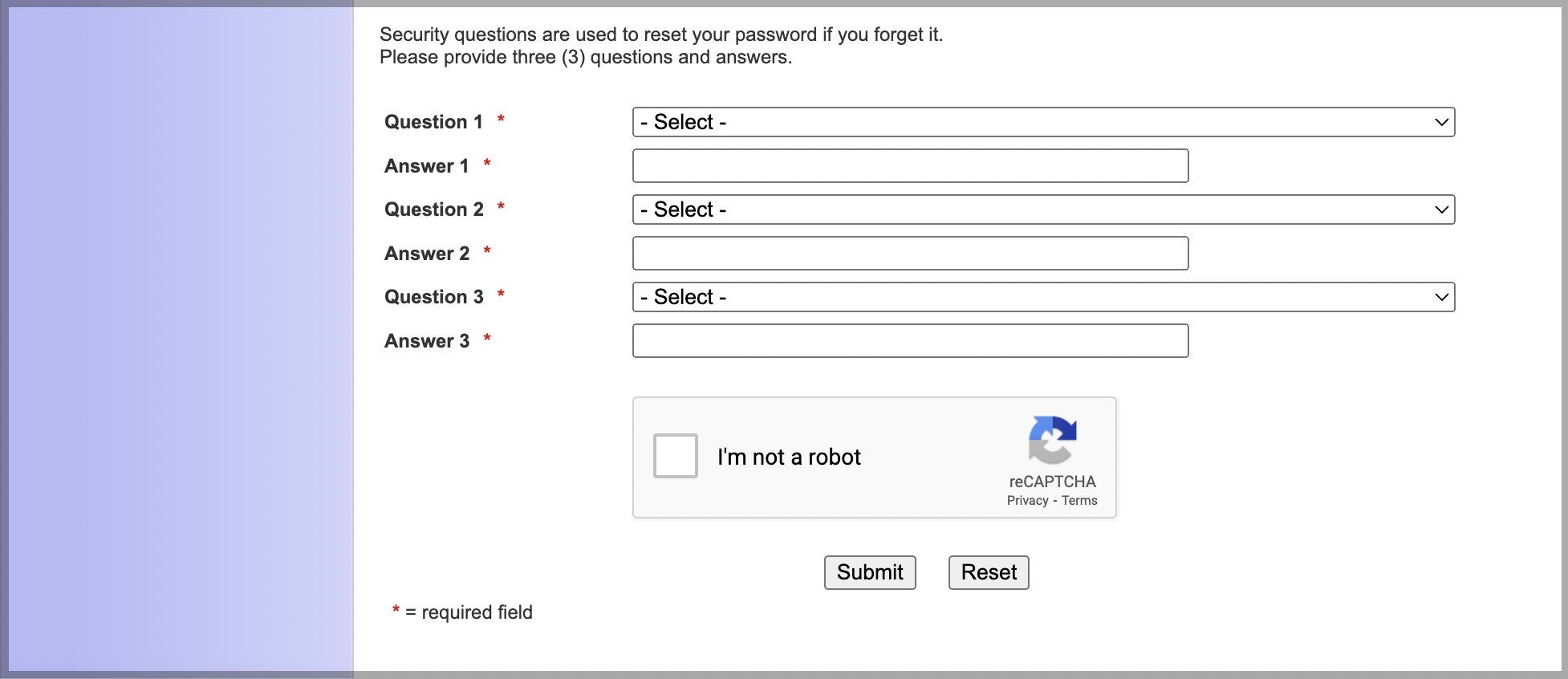
Task: Click the "= required field" legend text
Action: (x=469, y=612)
